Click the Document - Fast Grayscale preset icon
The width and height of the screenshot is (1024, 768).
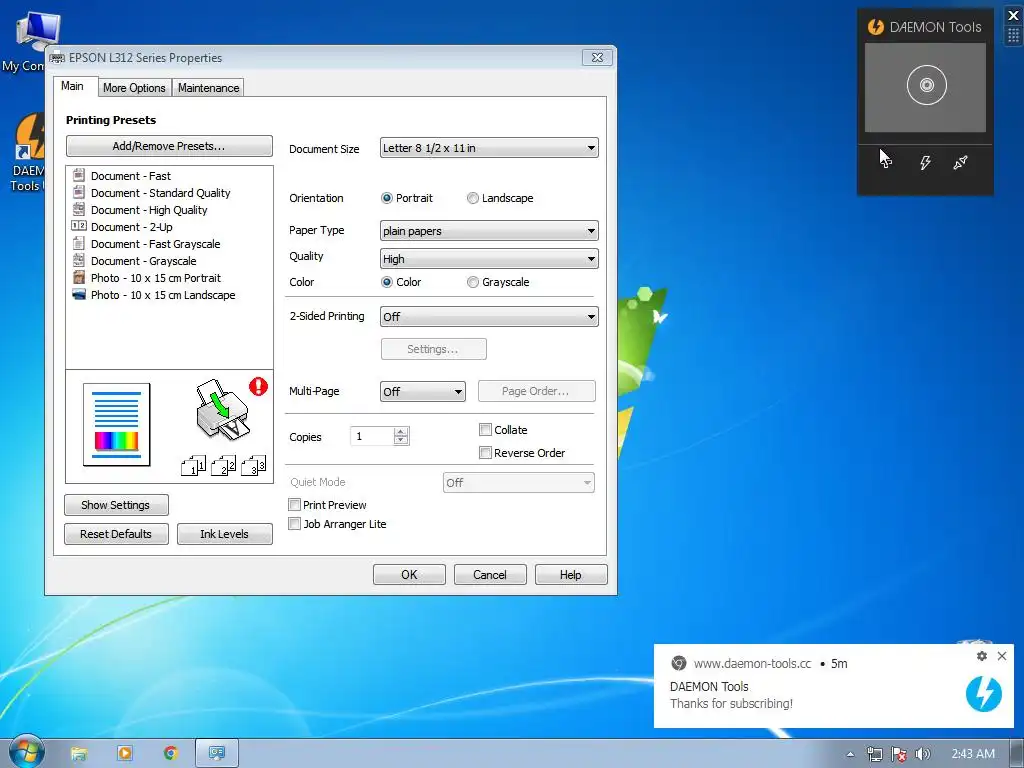(78, 243)
